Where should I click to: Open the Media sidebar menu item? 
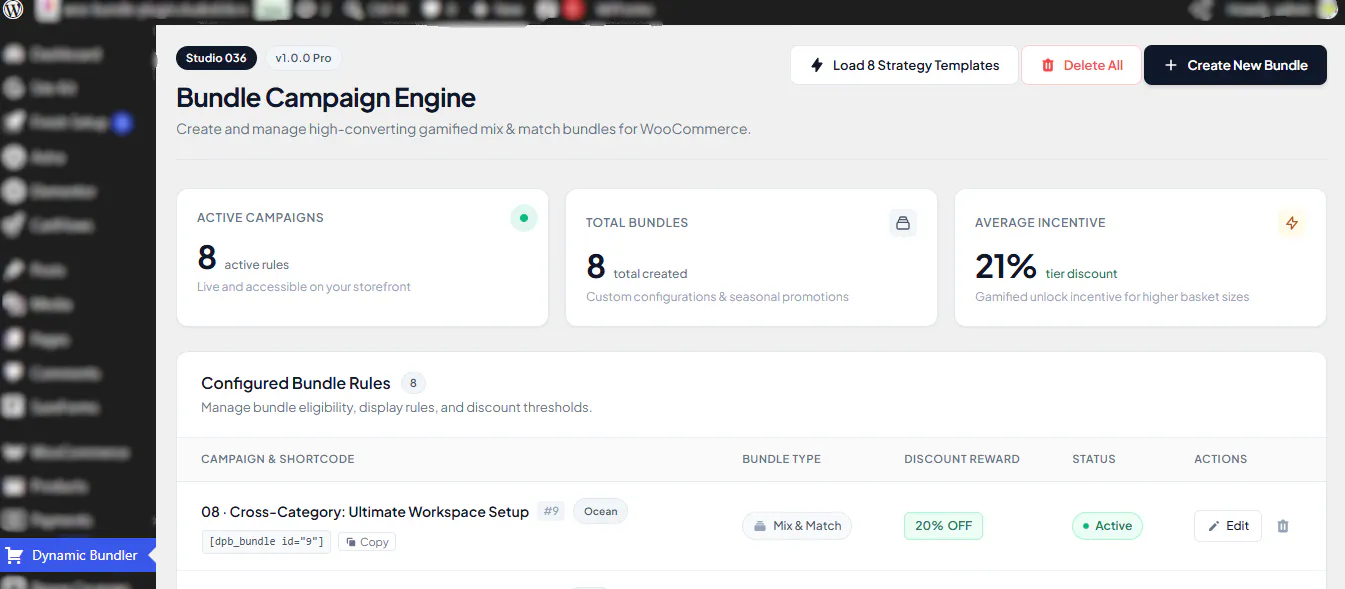tap(50, 305)
